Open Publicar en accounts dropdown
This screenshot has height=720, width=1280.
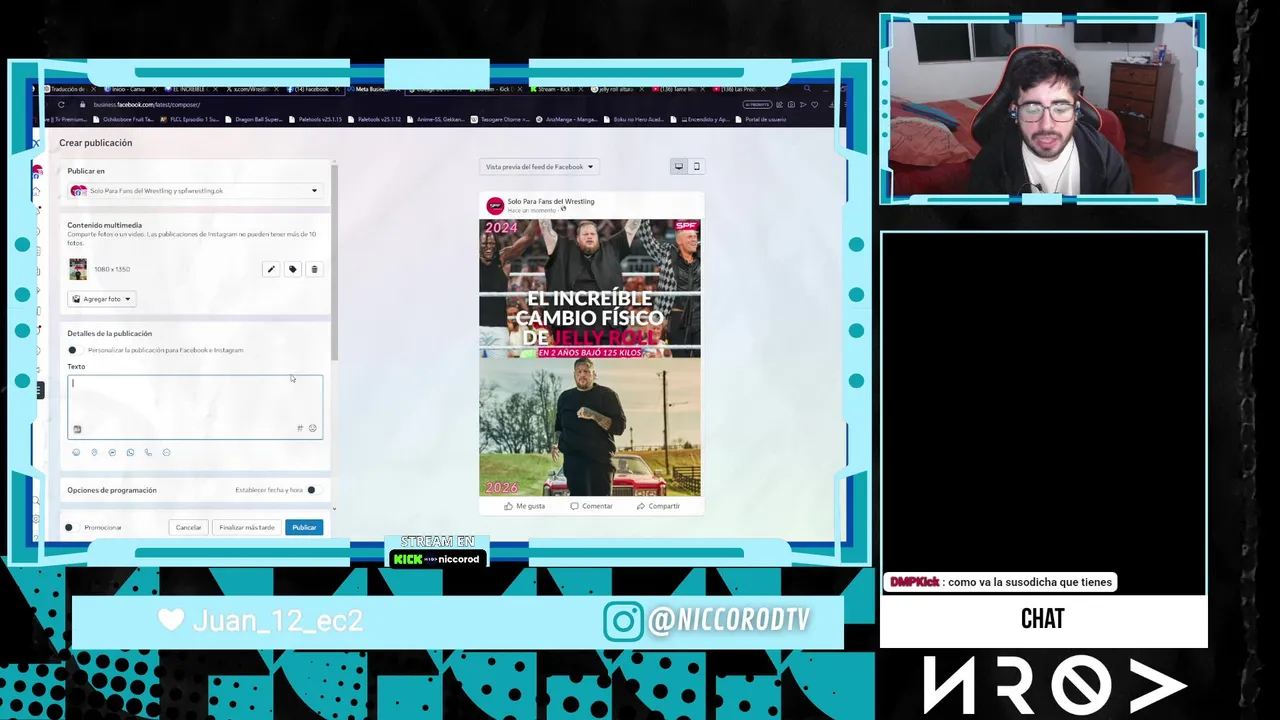coord(195,191)
